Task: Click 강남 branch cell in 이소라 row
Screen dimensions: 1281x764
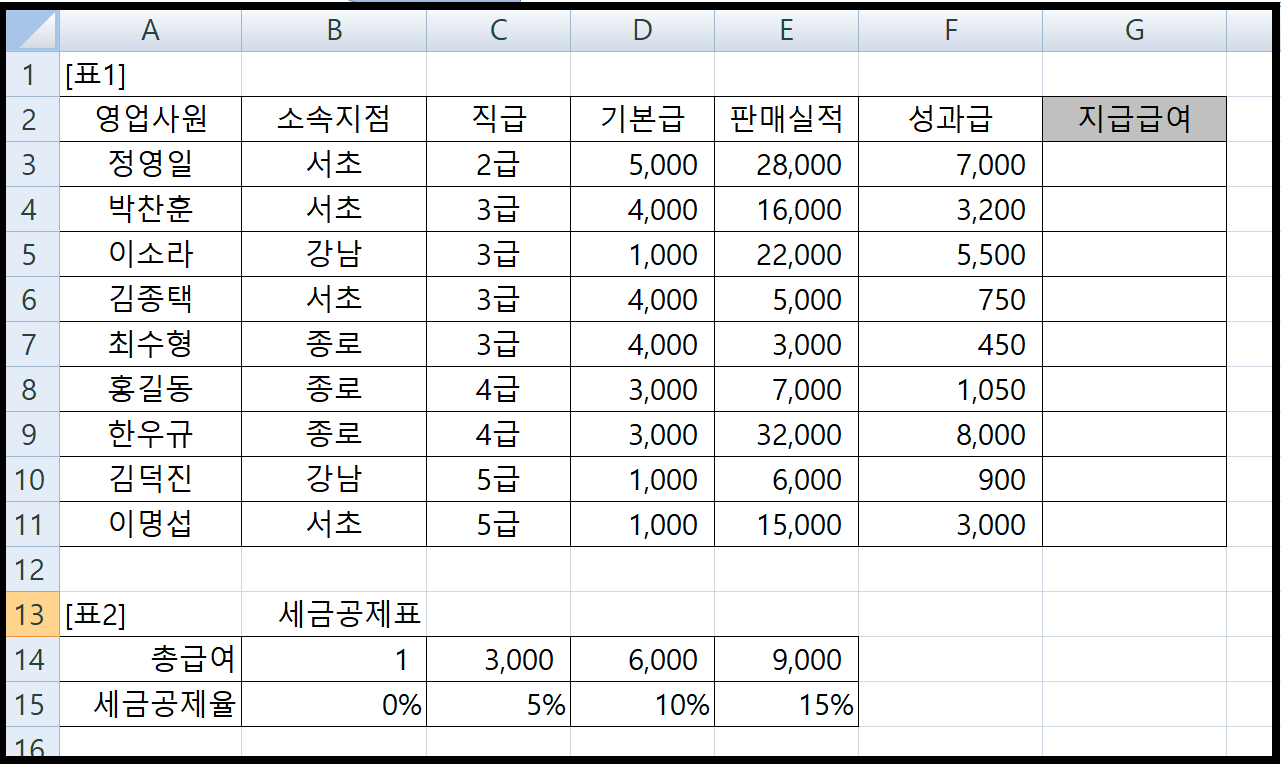Action: click(334, 254)
